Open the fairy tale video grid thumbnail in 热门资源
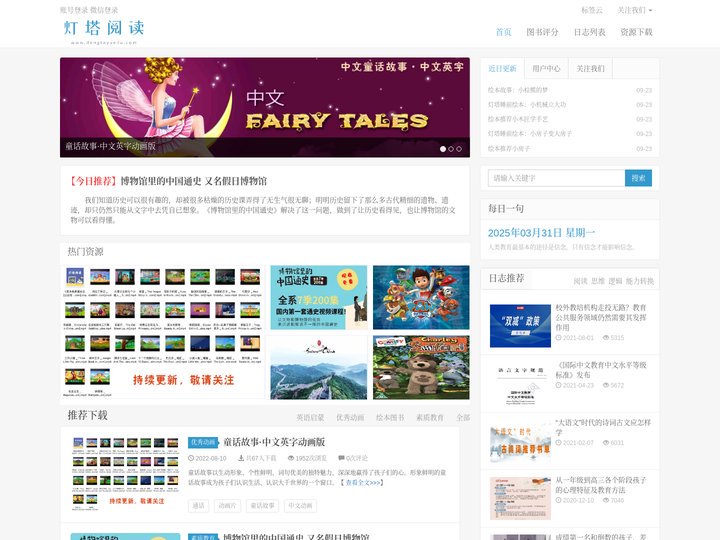720x540 pixels. (163, 332)
